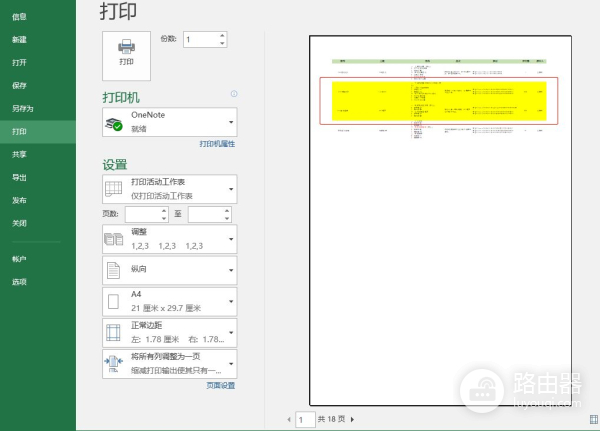Expand the Print Active Sheets dropdown
The width and height of the screenshot is (600, 431).
(170, 189)
